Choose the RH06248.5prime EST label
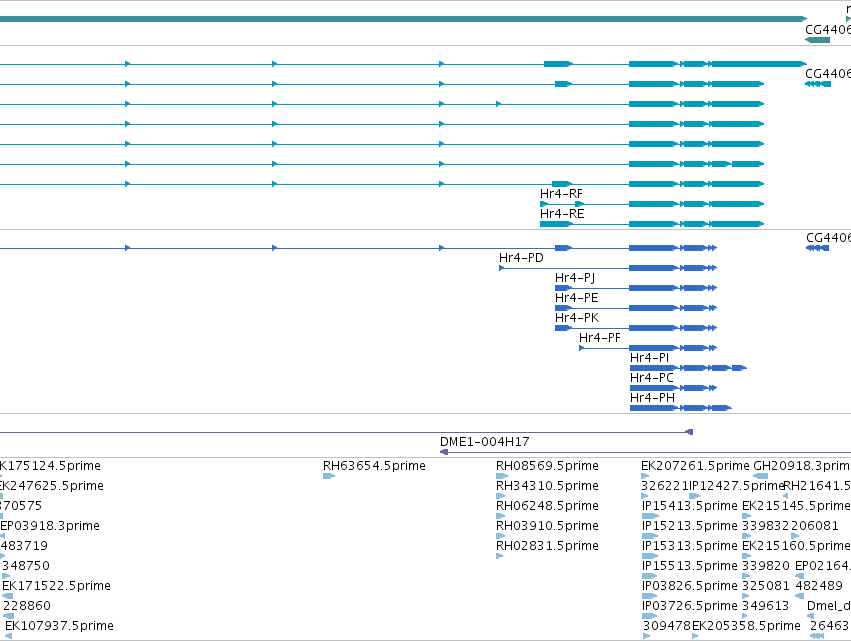 547,506
